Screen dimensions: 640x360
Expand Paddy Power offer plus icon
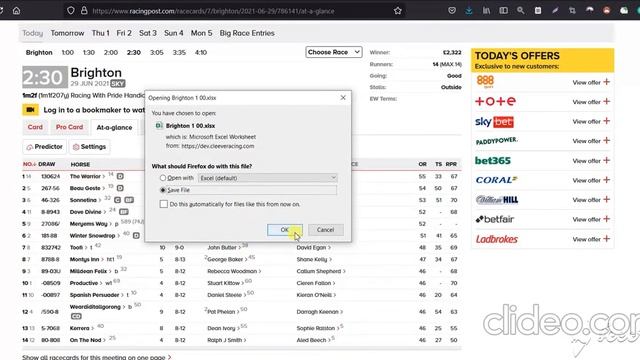point(607,141)
